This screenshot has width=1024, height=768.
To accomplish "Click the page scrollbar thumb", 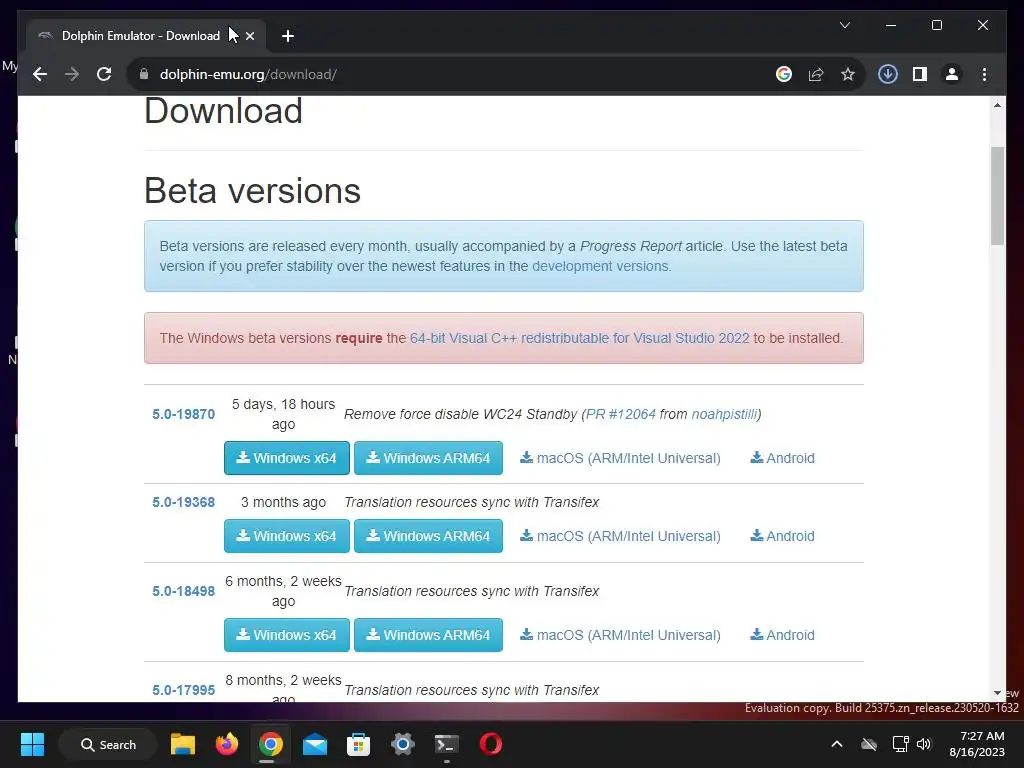I will (997, 196).
